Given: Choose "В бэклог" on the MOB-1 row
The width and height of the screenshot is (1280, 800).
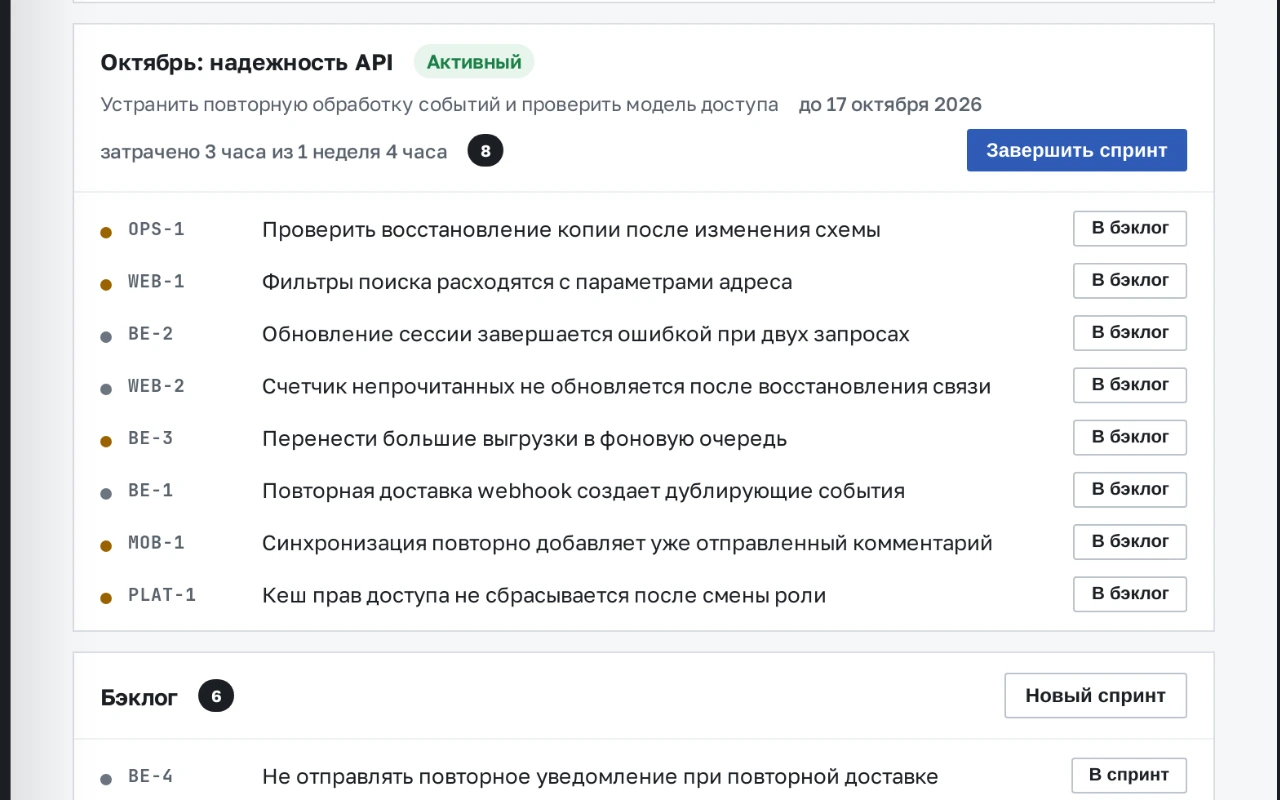Looking at the screenshot, I should 1130,541.
